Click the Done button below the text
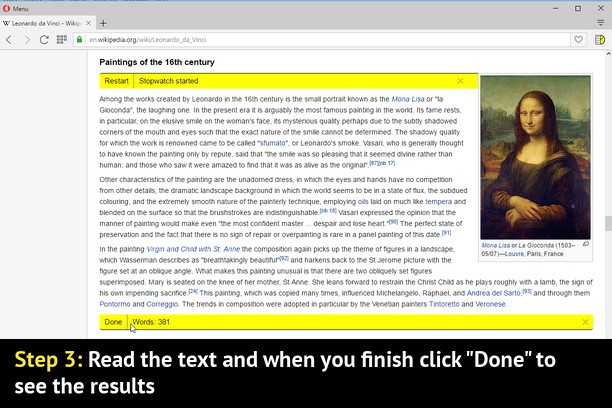This screenshot has height=408, width=612. [113, 322]
